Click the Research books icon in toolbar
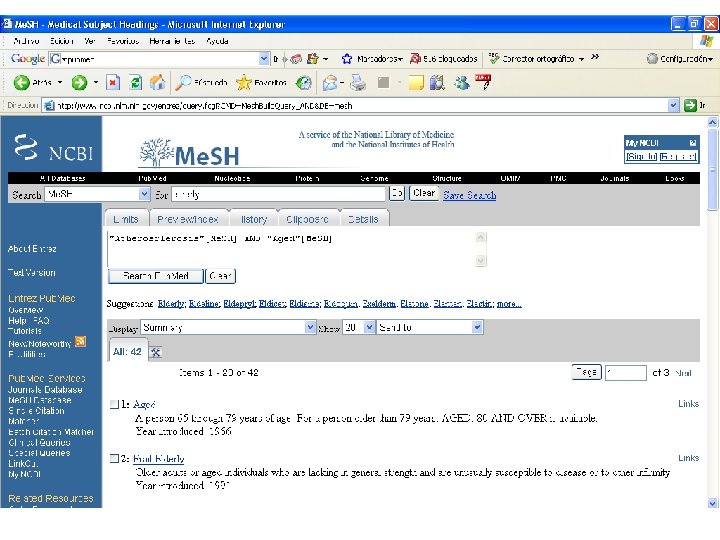 [438, 83]
